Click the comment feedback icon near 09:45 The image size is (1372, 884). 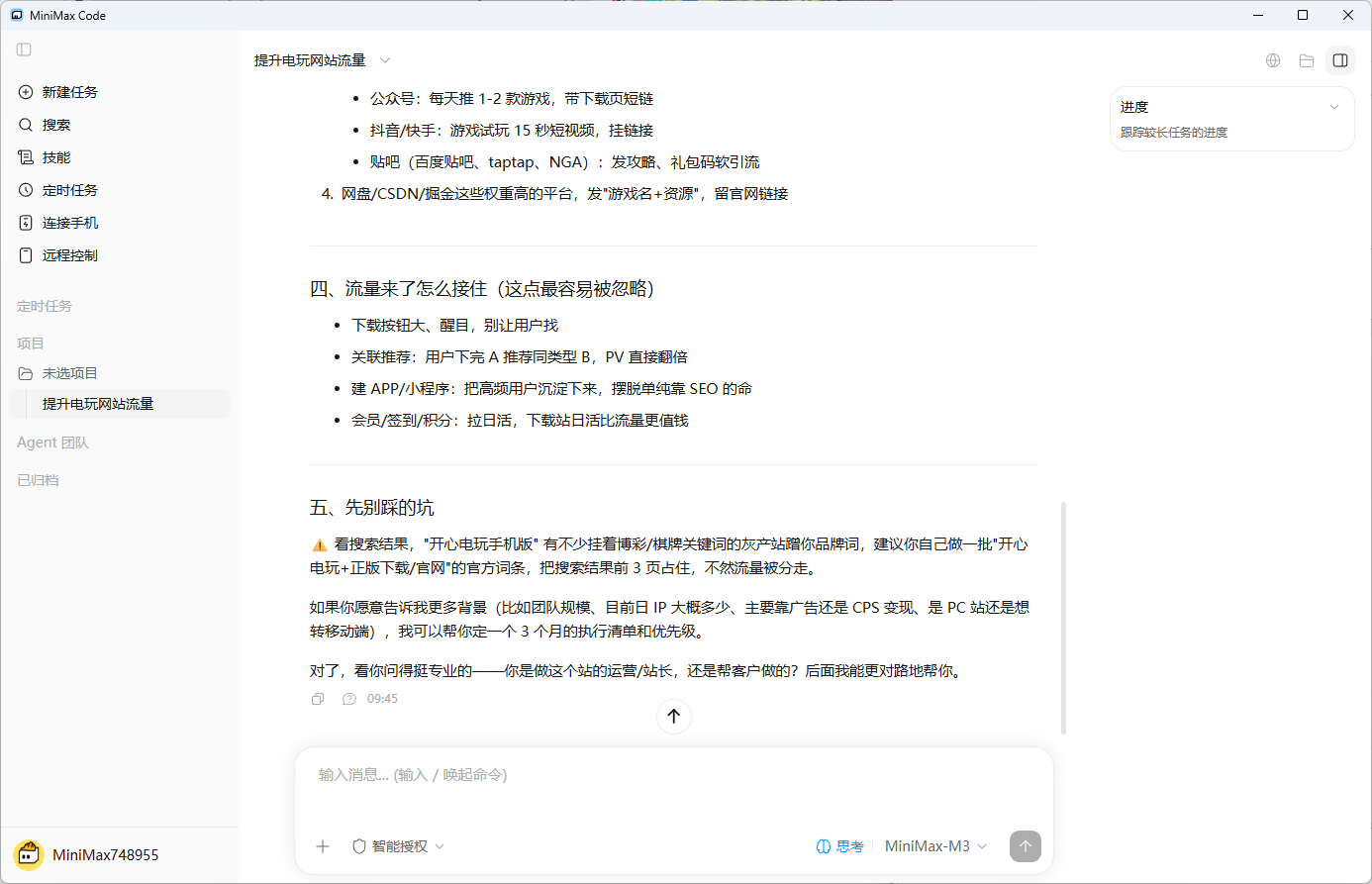click(348, 699)
